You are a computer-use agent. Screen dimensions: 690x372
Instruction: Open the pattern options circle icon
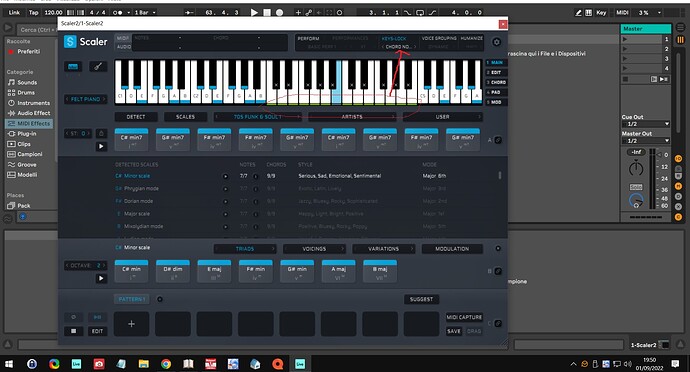point(160,299)
